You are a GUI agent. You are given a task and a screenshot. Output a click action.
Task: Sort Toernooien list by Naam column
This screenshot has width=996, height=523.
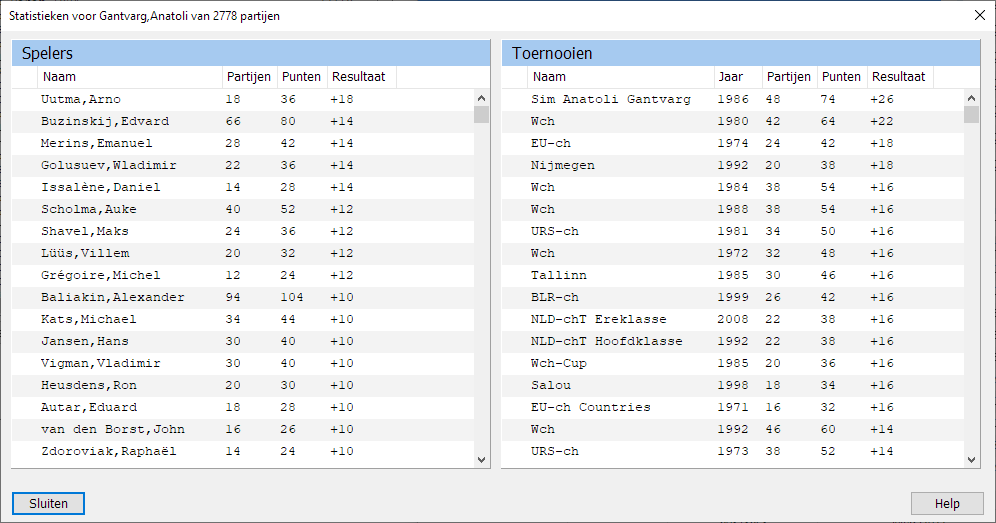(621, 77)
